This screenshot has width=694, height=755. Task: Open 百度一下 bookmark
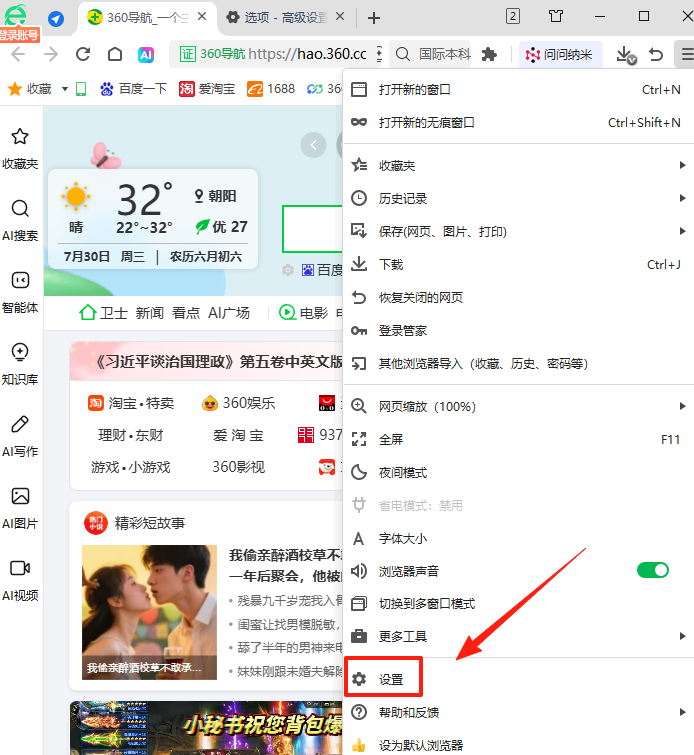133,89
